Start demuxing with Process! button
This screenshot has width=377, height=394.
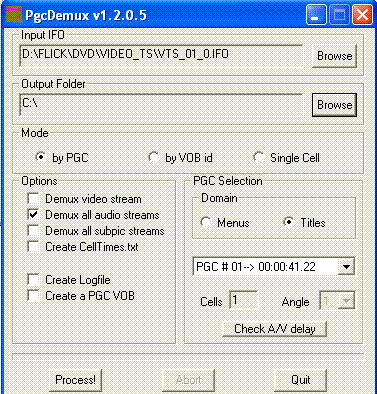75,380
